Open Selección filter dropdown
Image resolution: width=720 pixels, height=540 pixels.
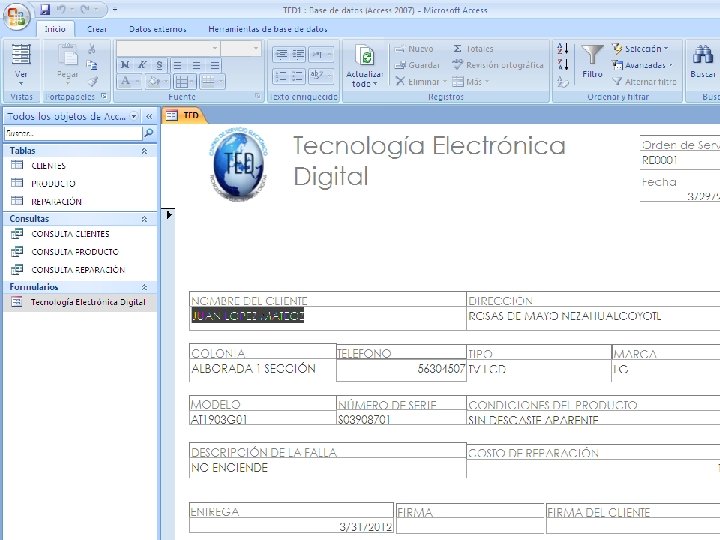click(640, 49)
